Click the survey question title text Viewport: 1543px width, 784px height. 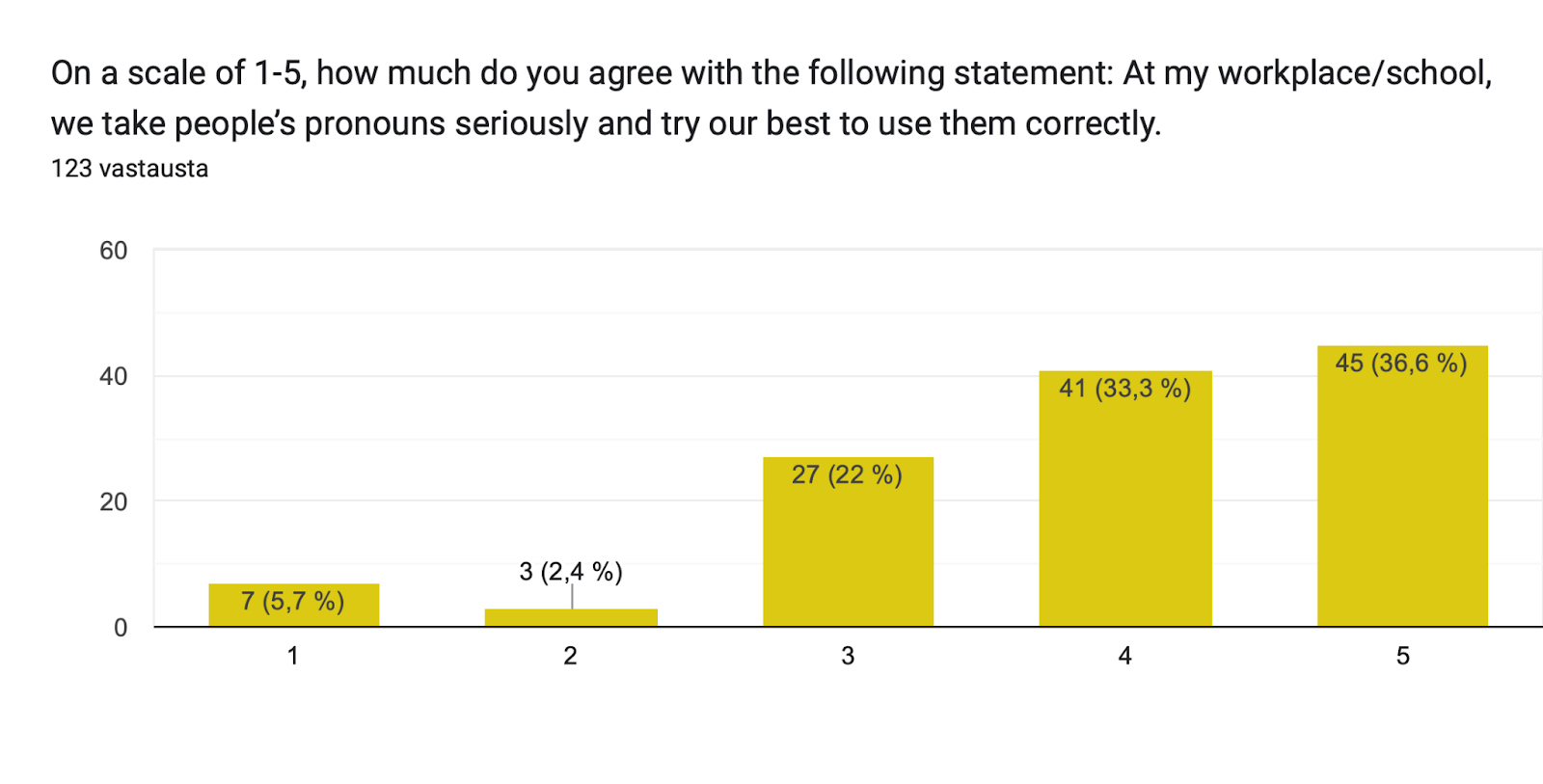(x=771, y=98)
